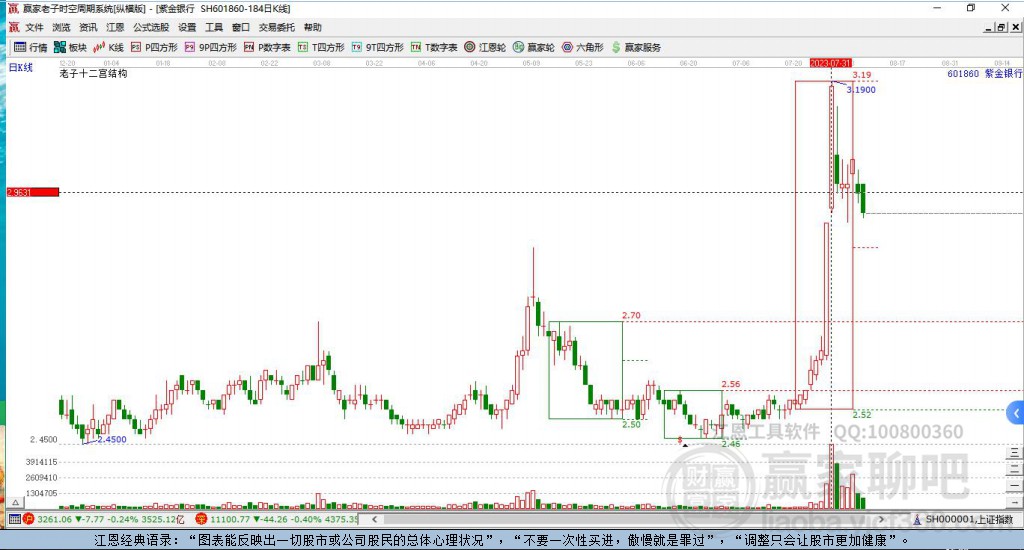The width and height of the screenshot is (1024, 550).
Task: Open the 赢家轮 wheel tool
Action: tap(534, 47)
